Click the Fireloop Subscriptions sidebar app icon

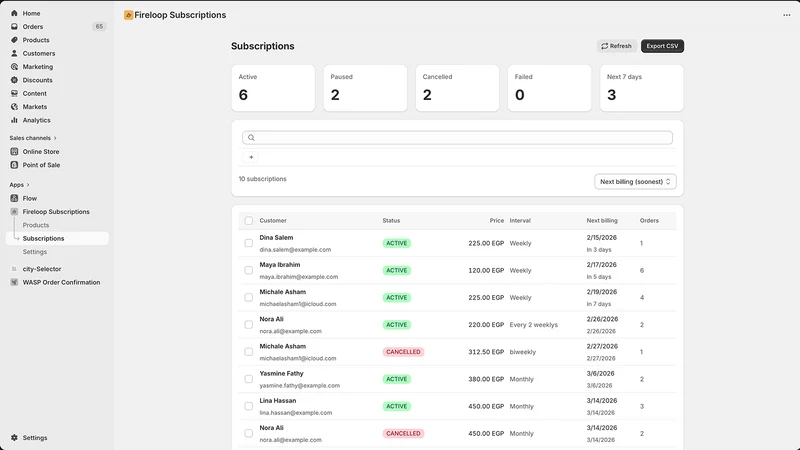[14, 212]
